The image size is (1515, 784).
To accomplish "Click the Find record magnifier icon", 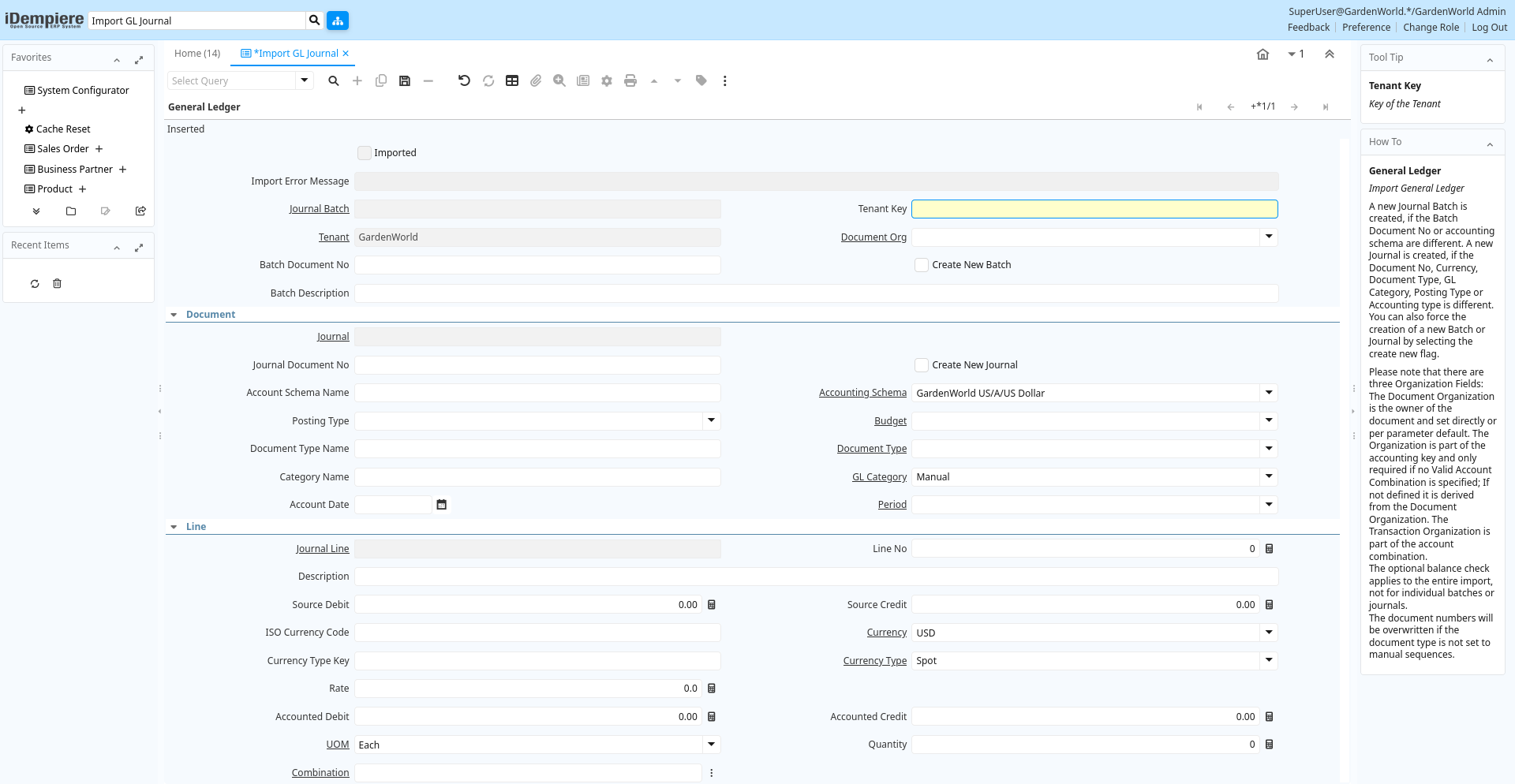I will click(334, 80).
